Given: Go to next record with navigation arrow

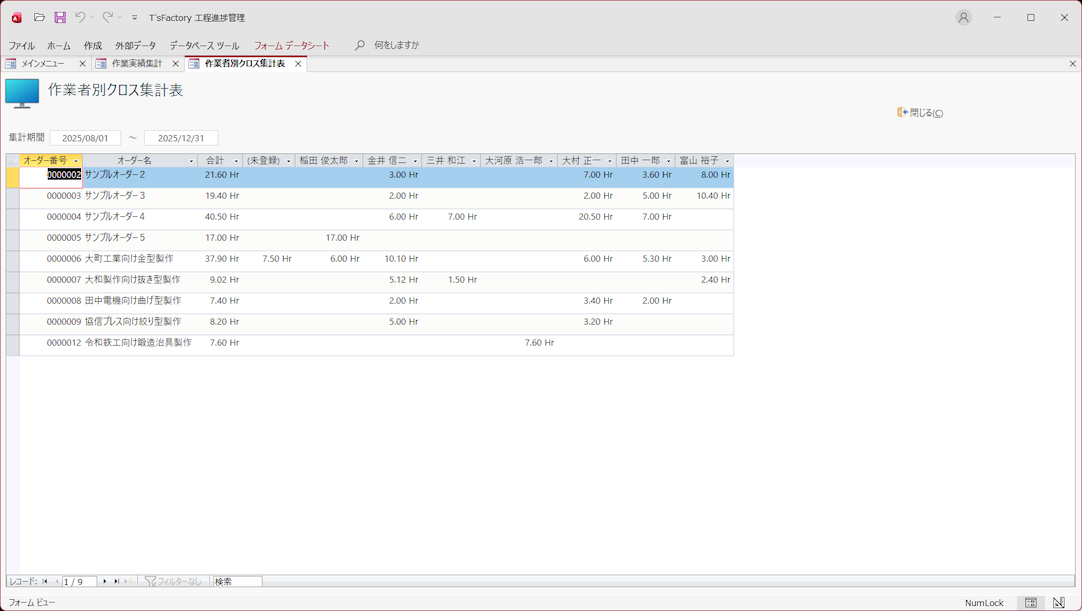Looking at the screenshot, I should (105, 581).
